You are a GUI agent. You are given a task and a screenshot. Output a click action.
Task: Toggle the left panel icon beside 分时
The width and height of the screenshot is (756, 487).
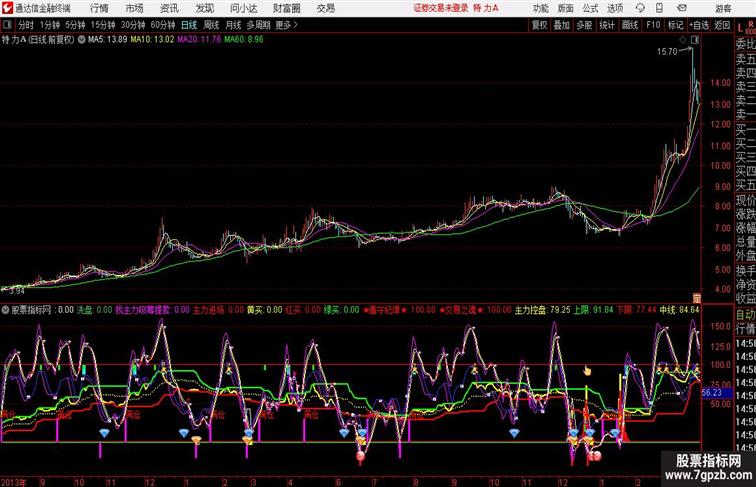(x=7, y=25)
